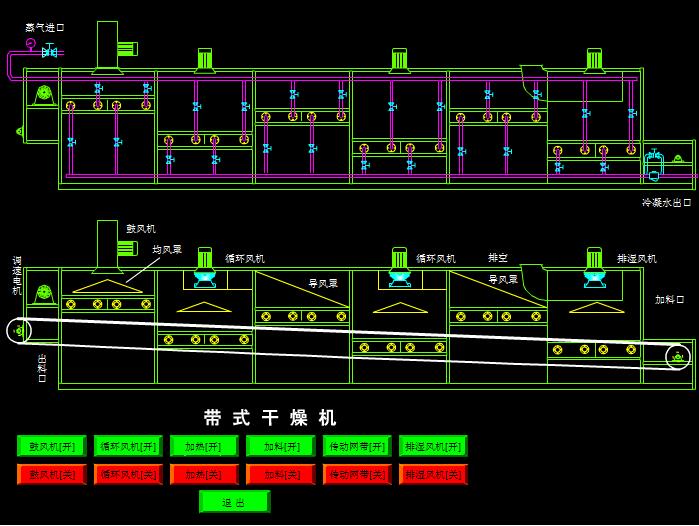
Task: Click the 加料口 label
Action: point(670,300)
